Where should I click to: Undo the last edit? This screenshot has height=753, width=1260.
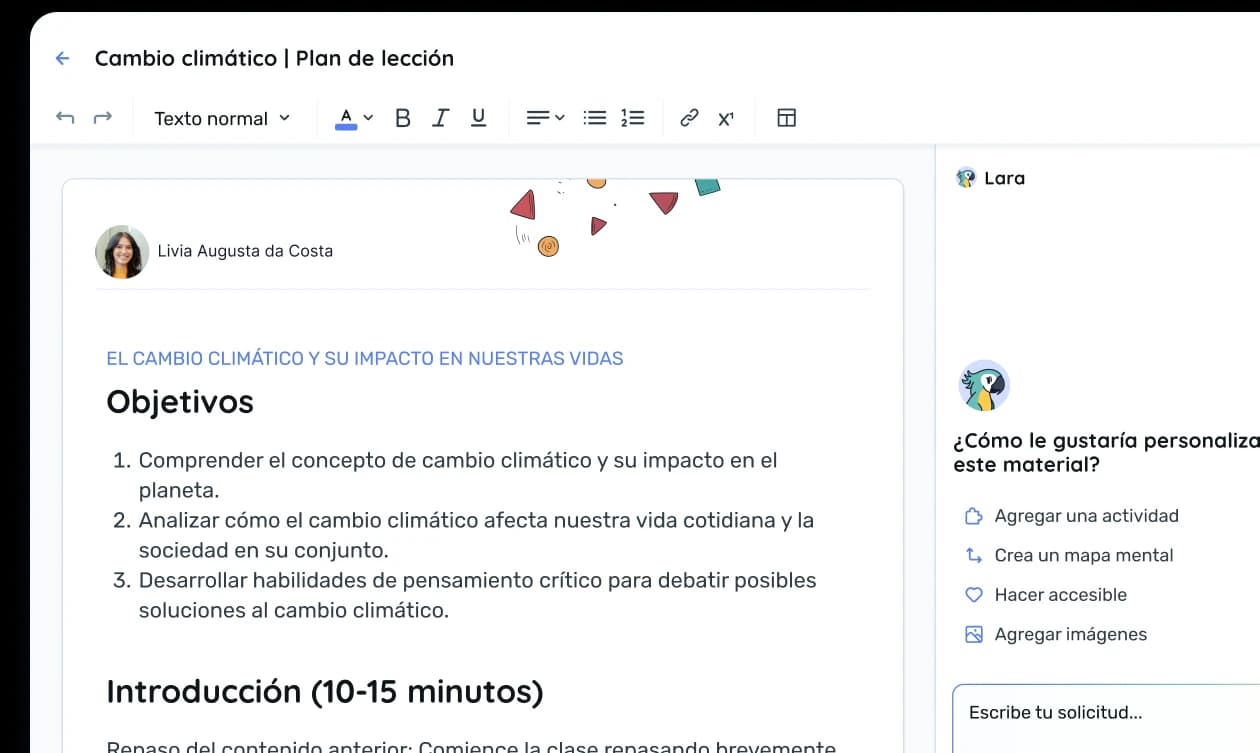click(65, 118)
